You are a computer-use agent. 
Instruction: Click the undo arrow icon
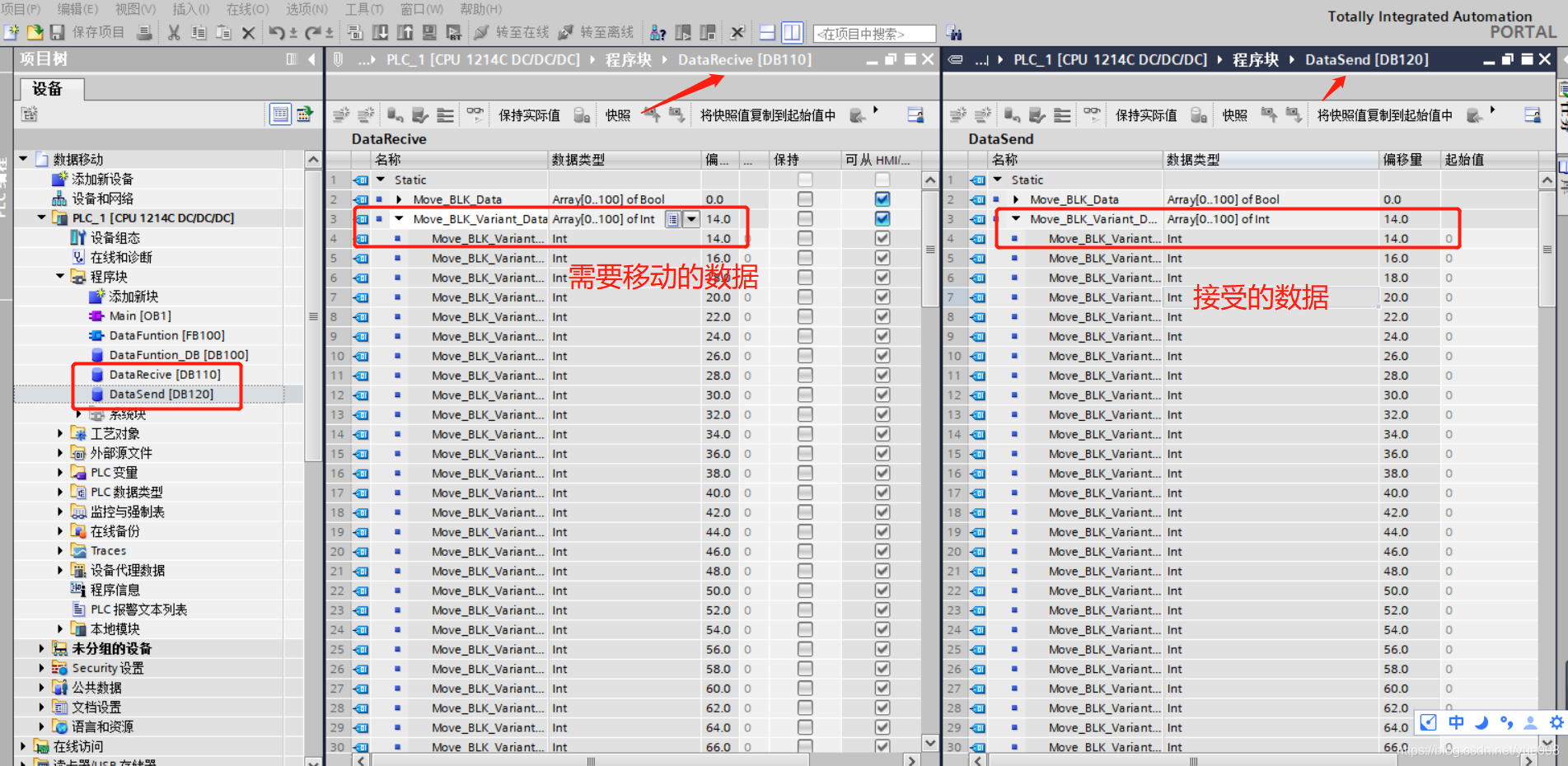(x=277, y=32)
